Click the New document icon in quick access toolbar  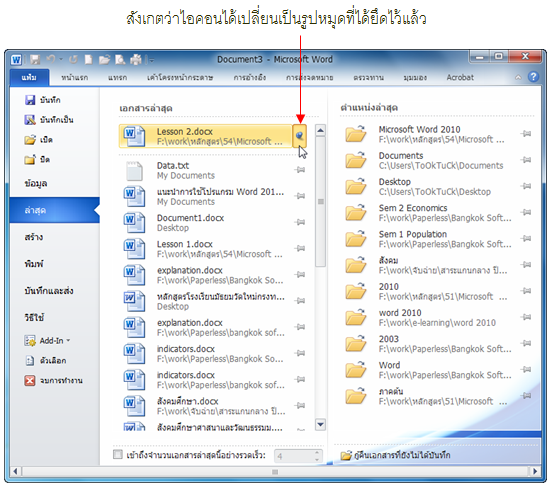89,59
